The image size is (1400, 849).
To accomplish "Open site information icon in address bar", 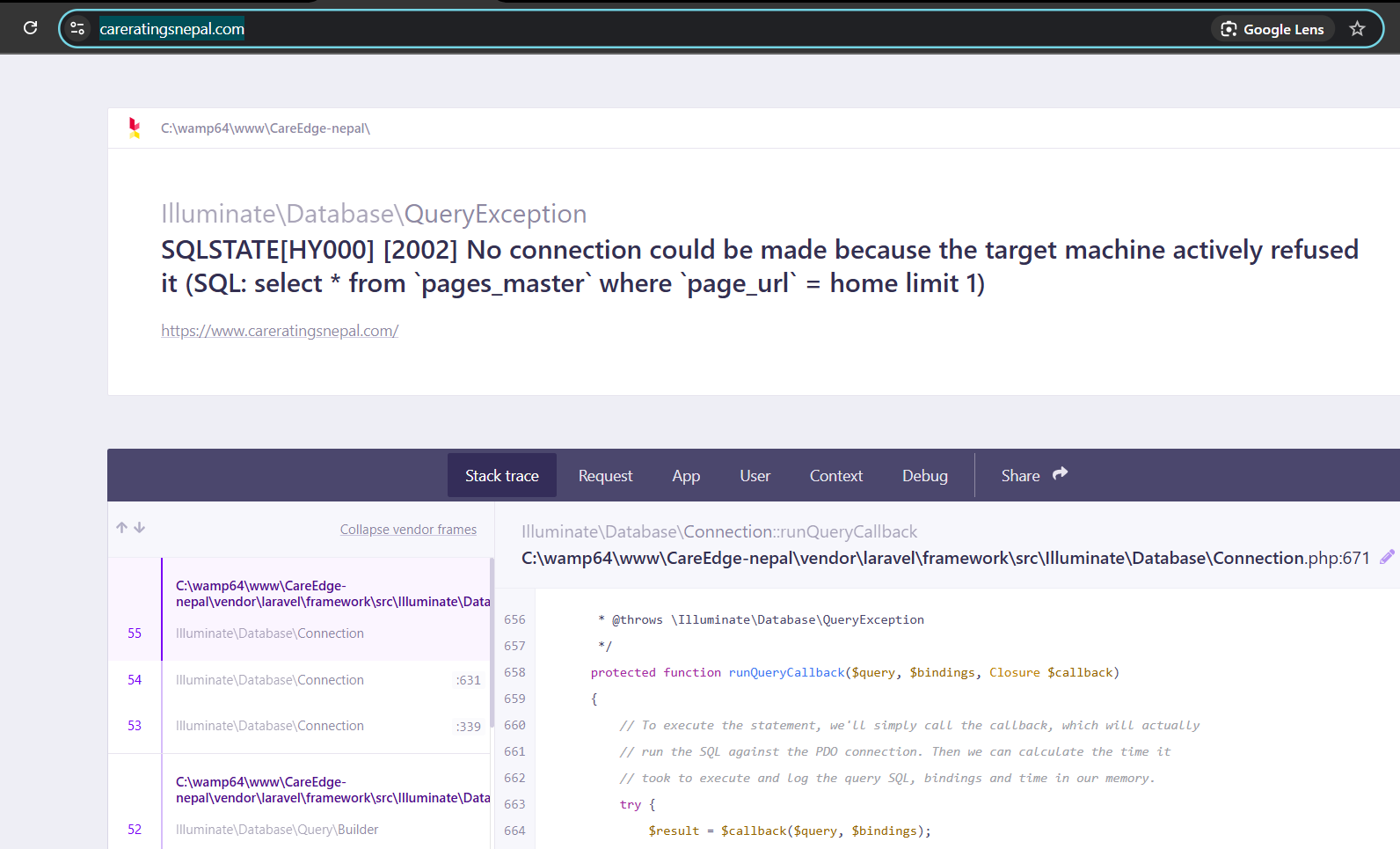I will 77,28.
